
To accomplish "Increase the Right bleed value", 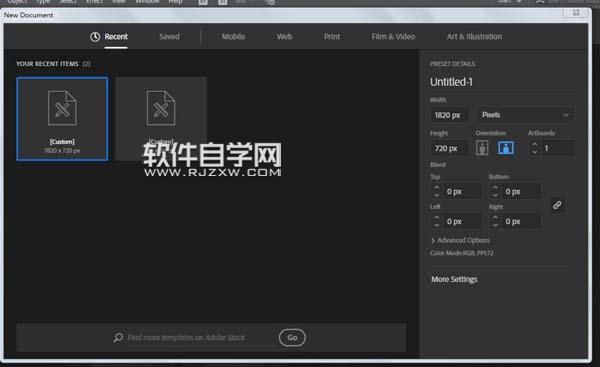I will [x=495, y=218].
